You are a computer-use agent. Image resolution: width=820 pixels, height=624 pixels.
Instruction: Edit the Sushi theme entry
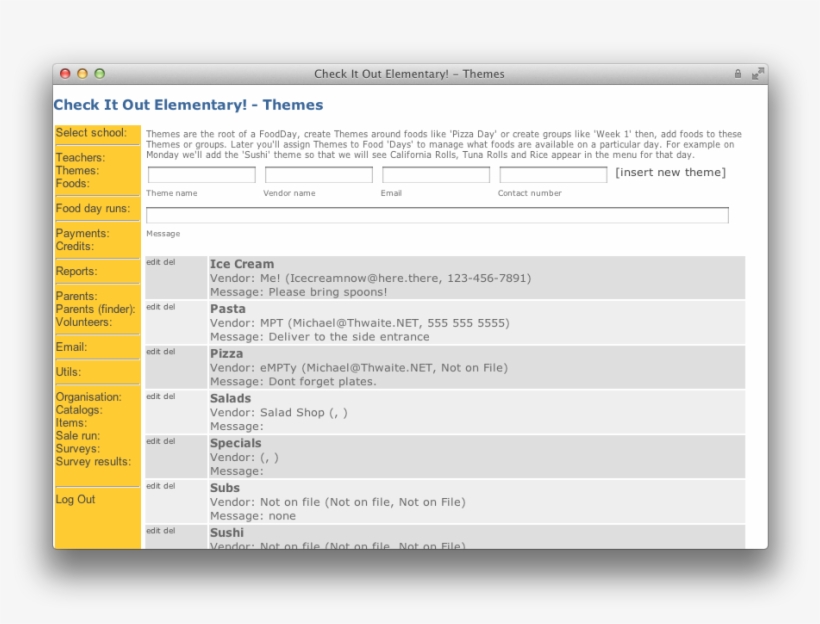pos(152,528)
